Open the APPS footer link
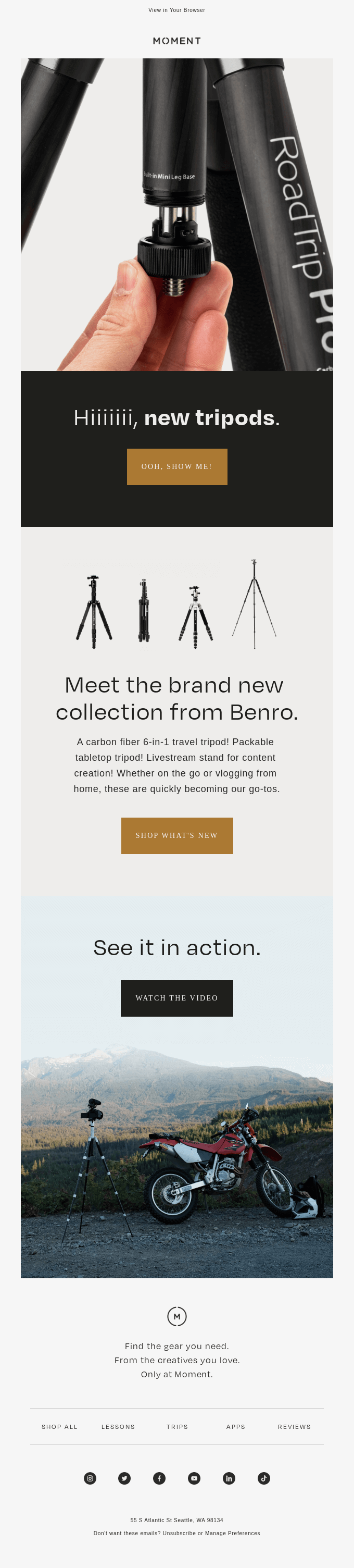The width and height of the screenshot is (354, 1568). (236, 1426)
